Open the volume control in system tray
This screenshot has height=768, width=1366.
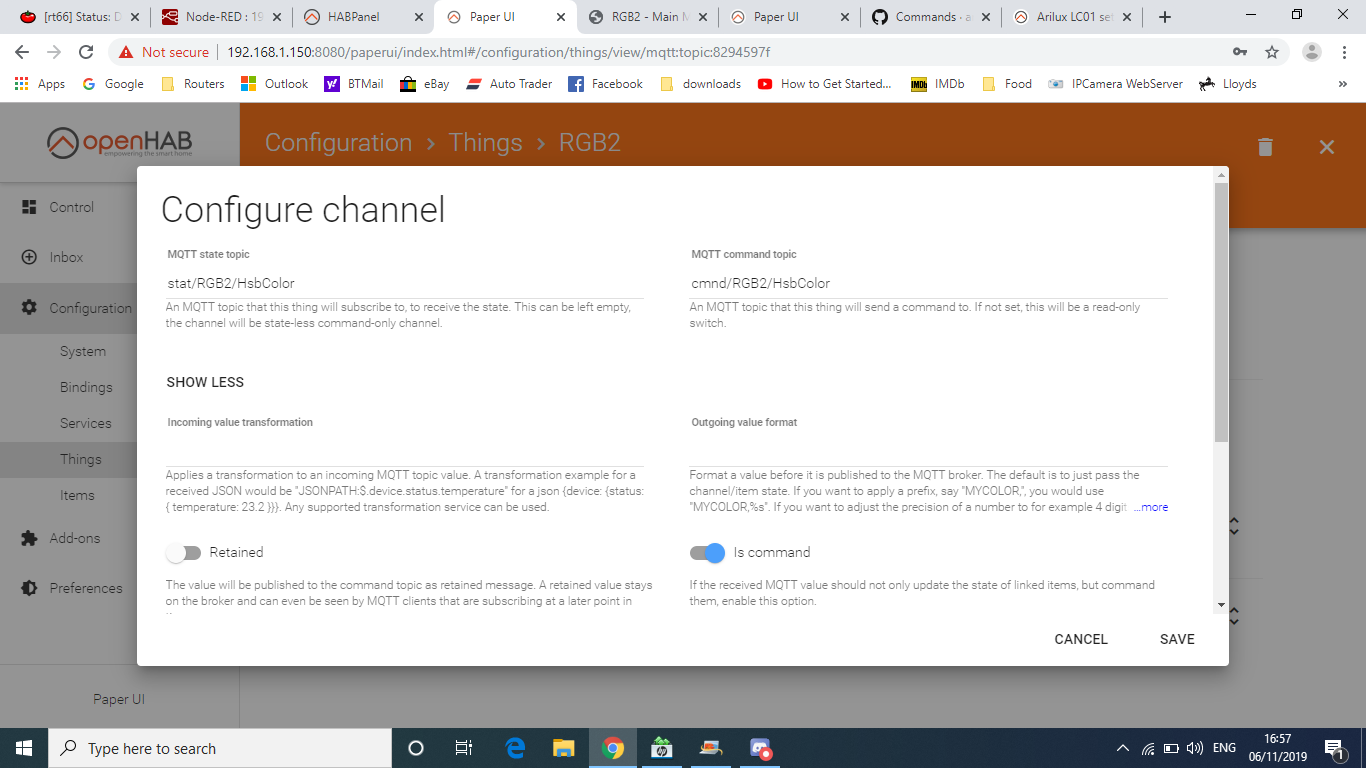point(1194,748)
